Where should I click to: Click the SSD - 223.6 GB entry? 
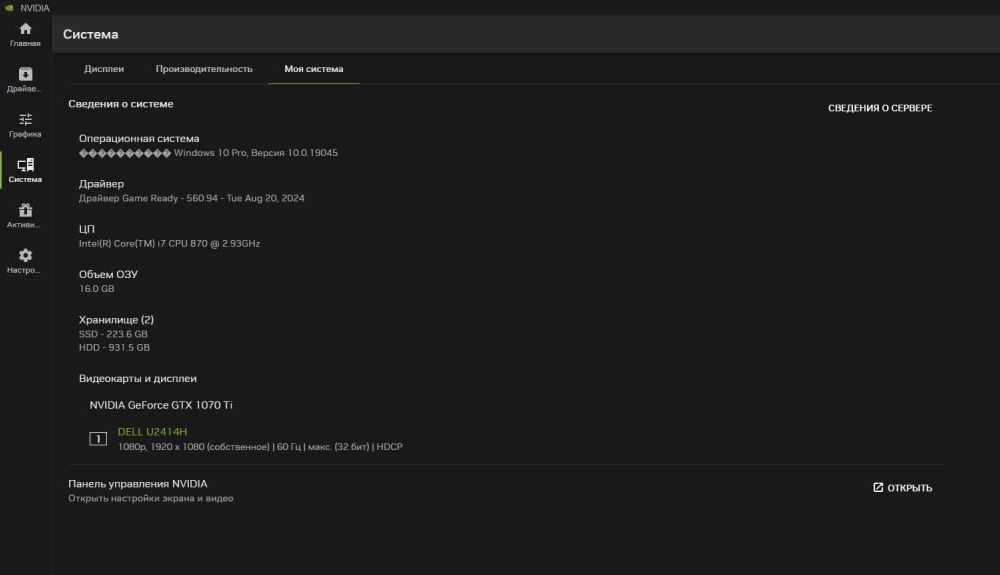click(x=113, y=334)
